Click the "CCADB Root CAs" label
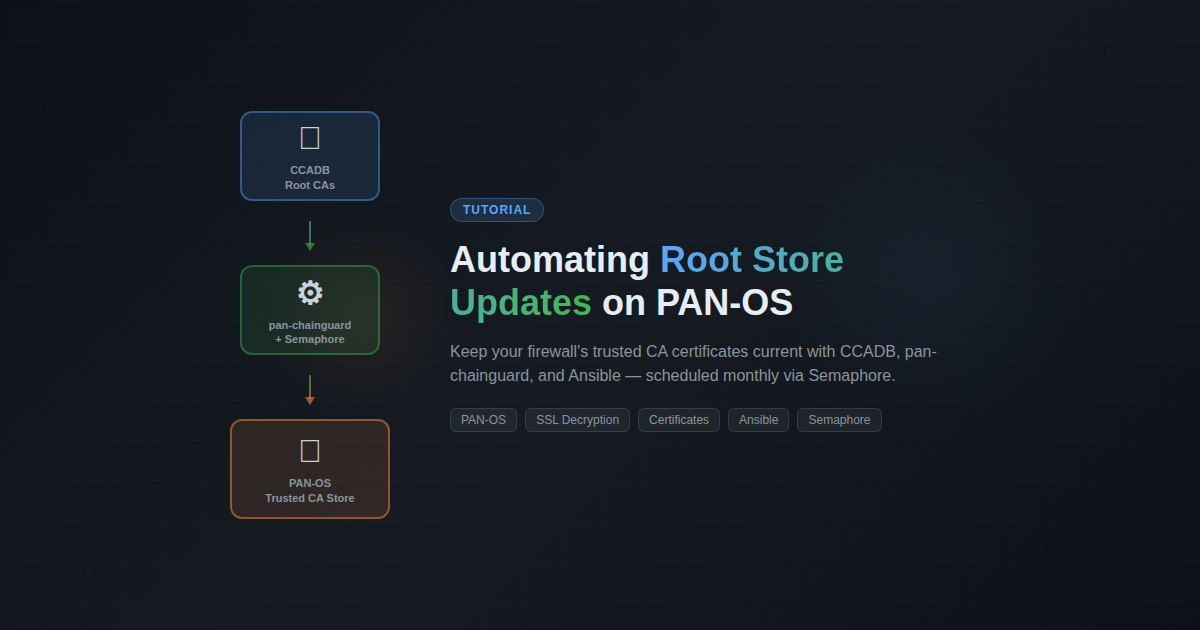This screenshot has height=630, width=1200. (x=310, y=178)
